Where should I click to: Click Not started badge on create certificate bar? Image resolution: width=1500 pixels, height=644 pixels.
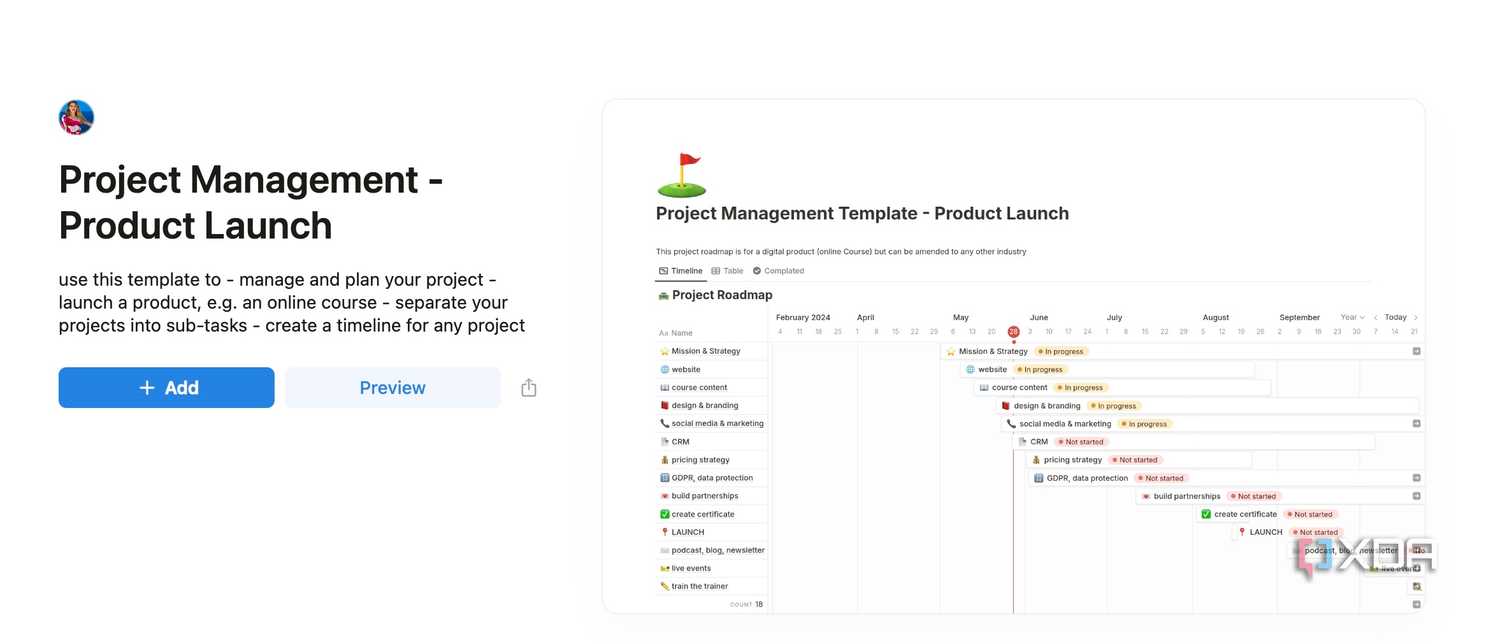[x=1310, y=514]
